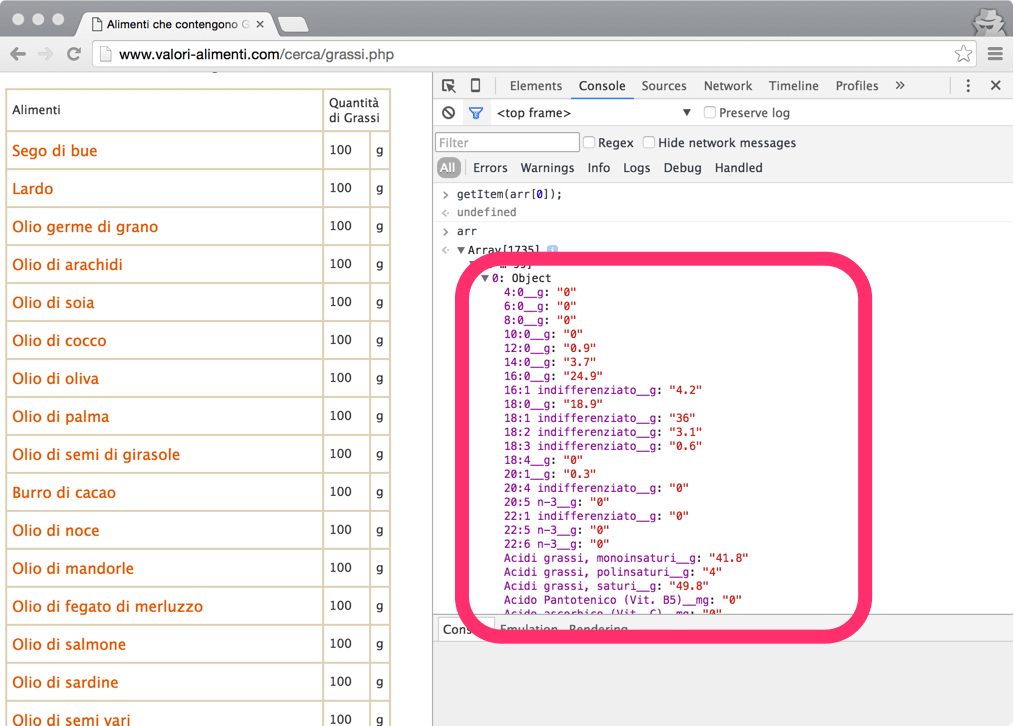This screenshot has width=1014, height=726.
Task: Click the console Filter text field
Action: pos(507,143)
